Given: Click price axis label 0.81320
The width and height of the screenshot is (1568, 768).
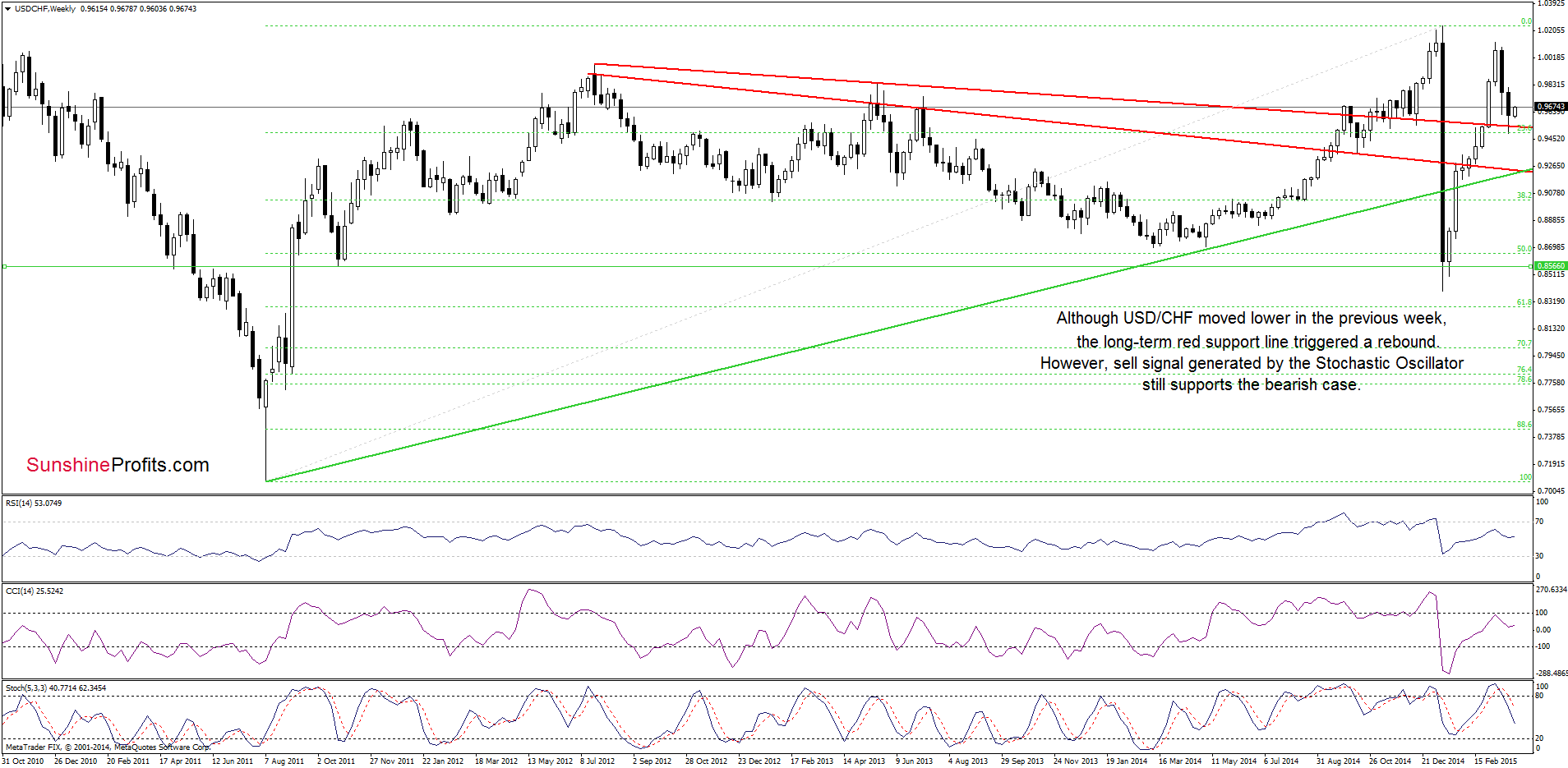Looking at the screenshot, I should tap(1551, 329).
